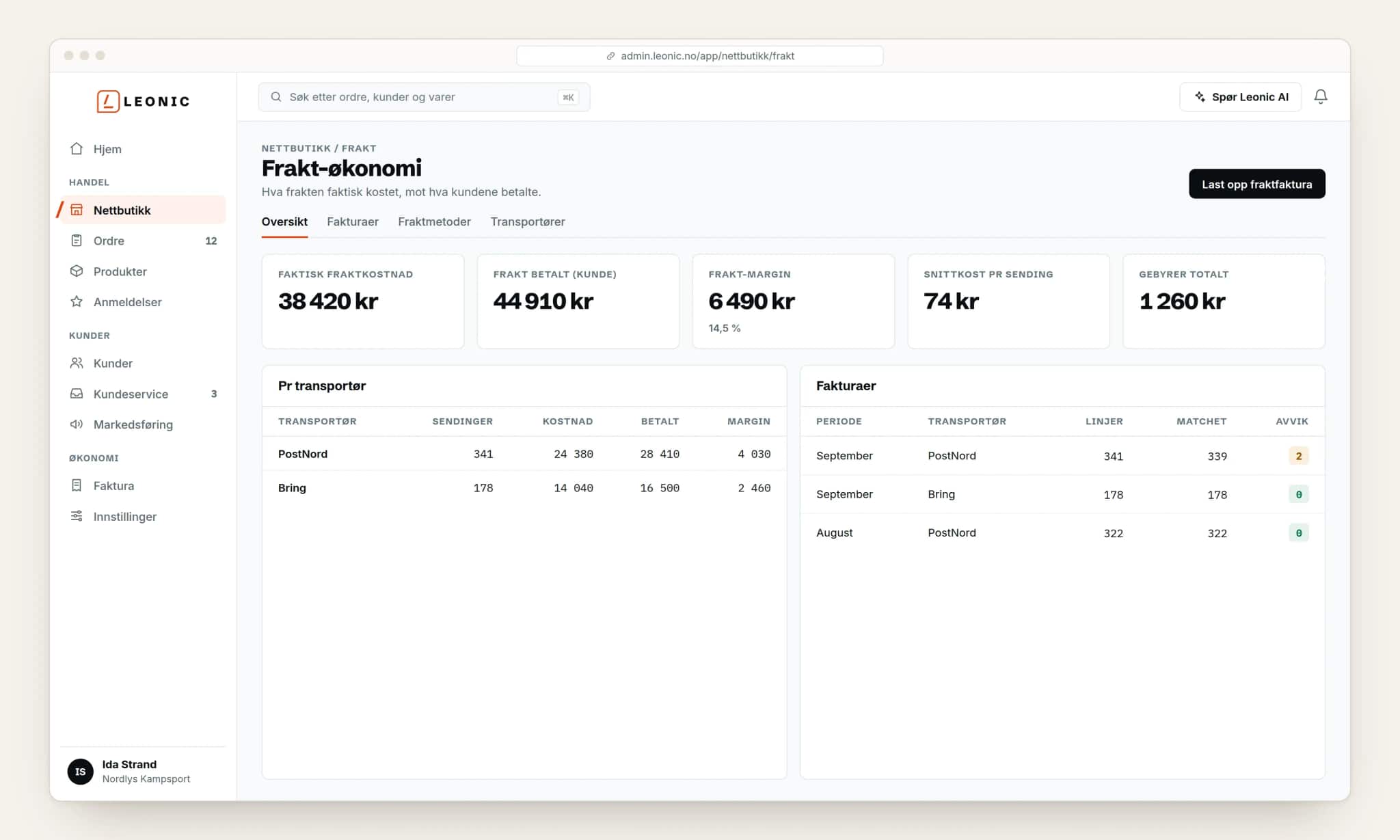This screenshot has width=1400, height=840.
Task: Switch to the Fakturaer tab
Action: [353, 221]
